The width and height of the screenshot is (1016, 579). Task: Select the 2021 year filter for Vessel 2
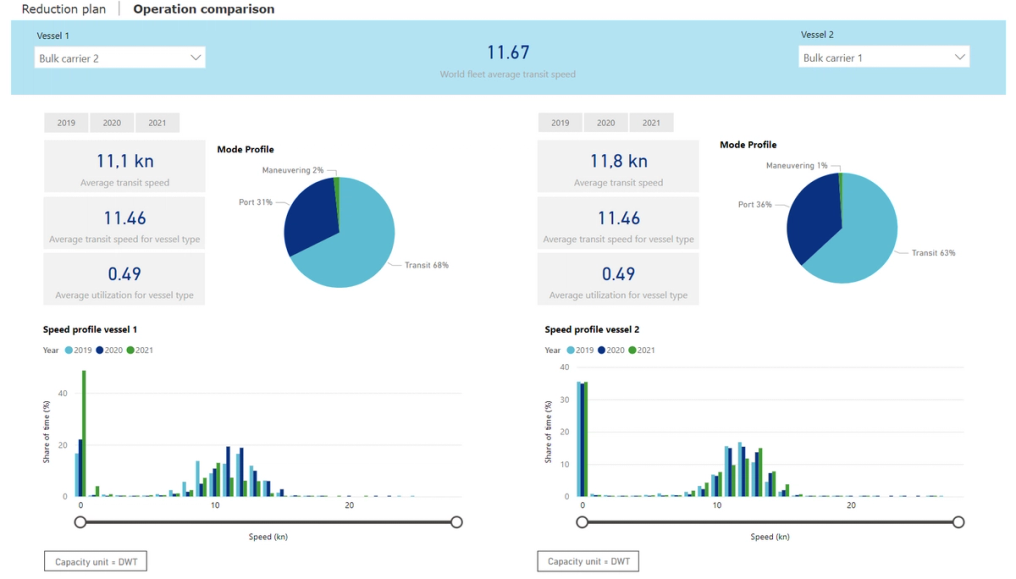[651, 122]
